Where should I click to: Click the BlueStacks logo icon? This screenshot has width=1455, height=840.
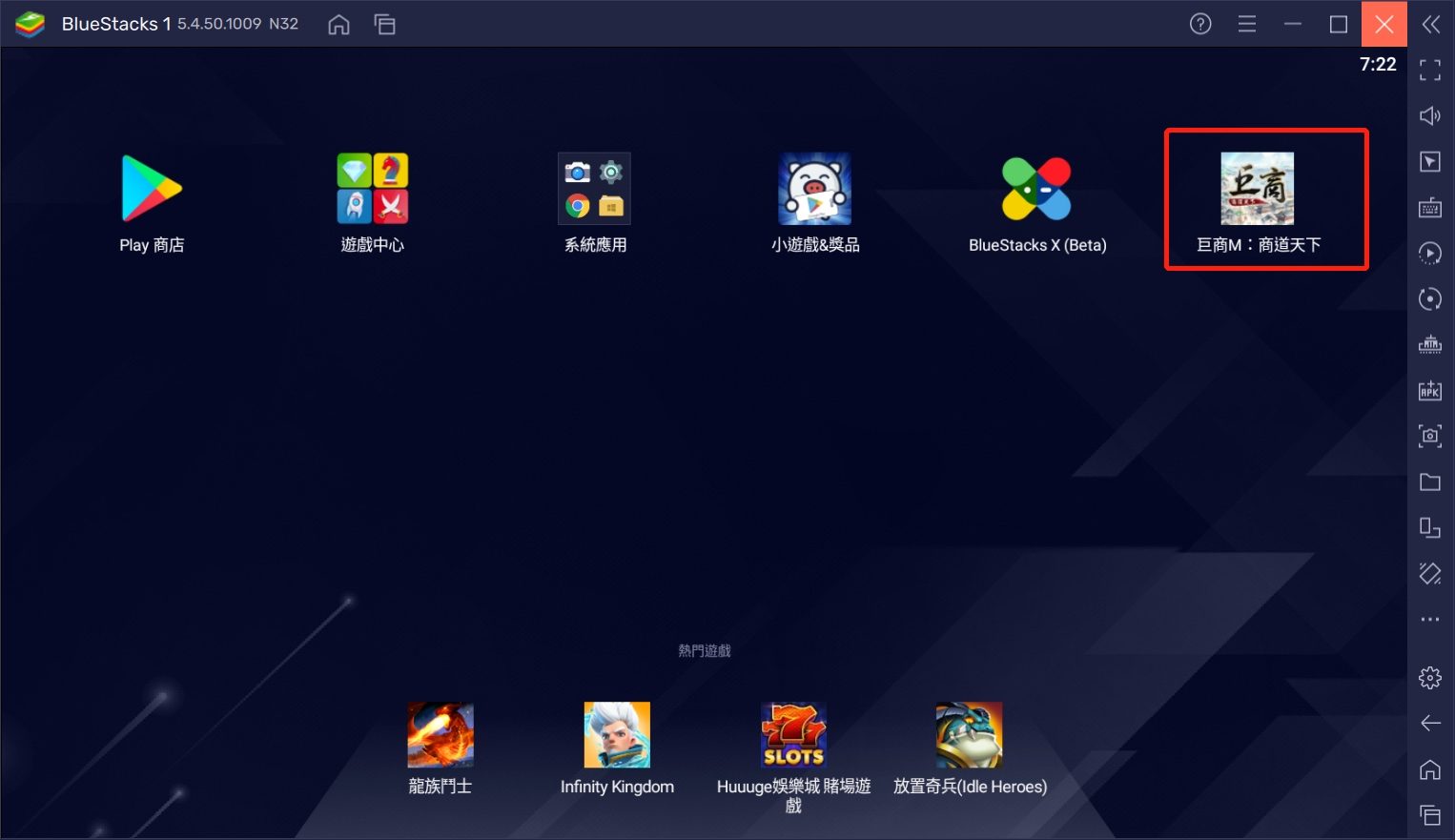(x=31, y=24)
